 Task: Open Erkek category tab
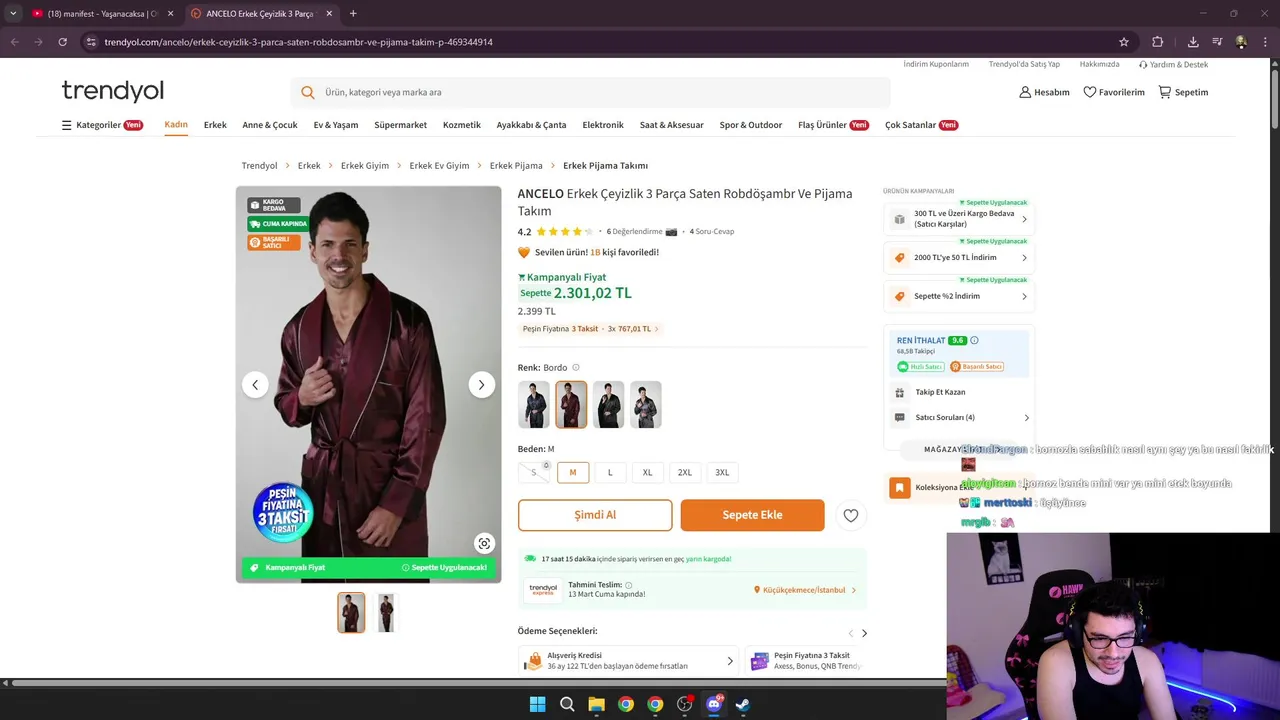click(215, 125)
